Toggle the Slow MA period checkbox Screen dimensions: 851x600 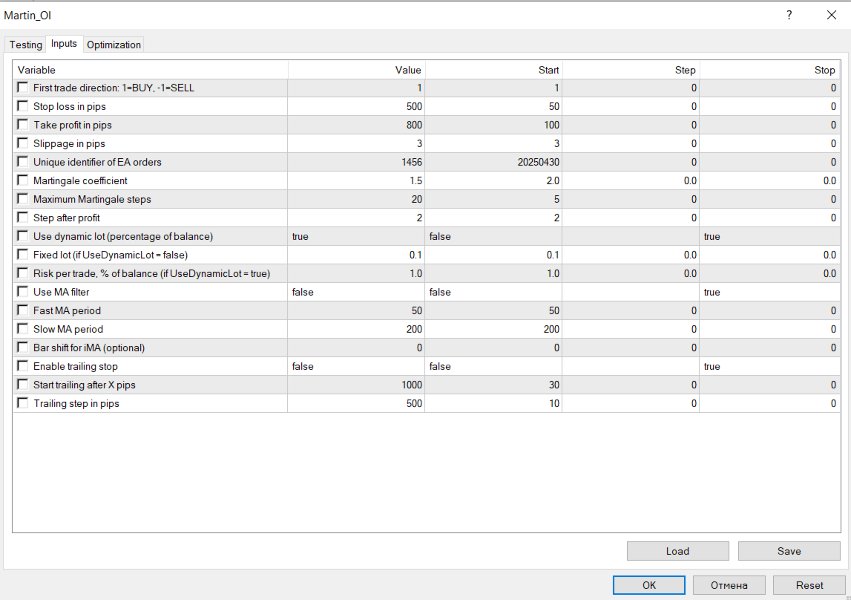click(22, 328)
